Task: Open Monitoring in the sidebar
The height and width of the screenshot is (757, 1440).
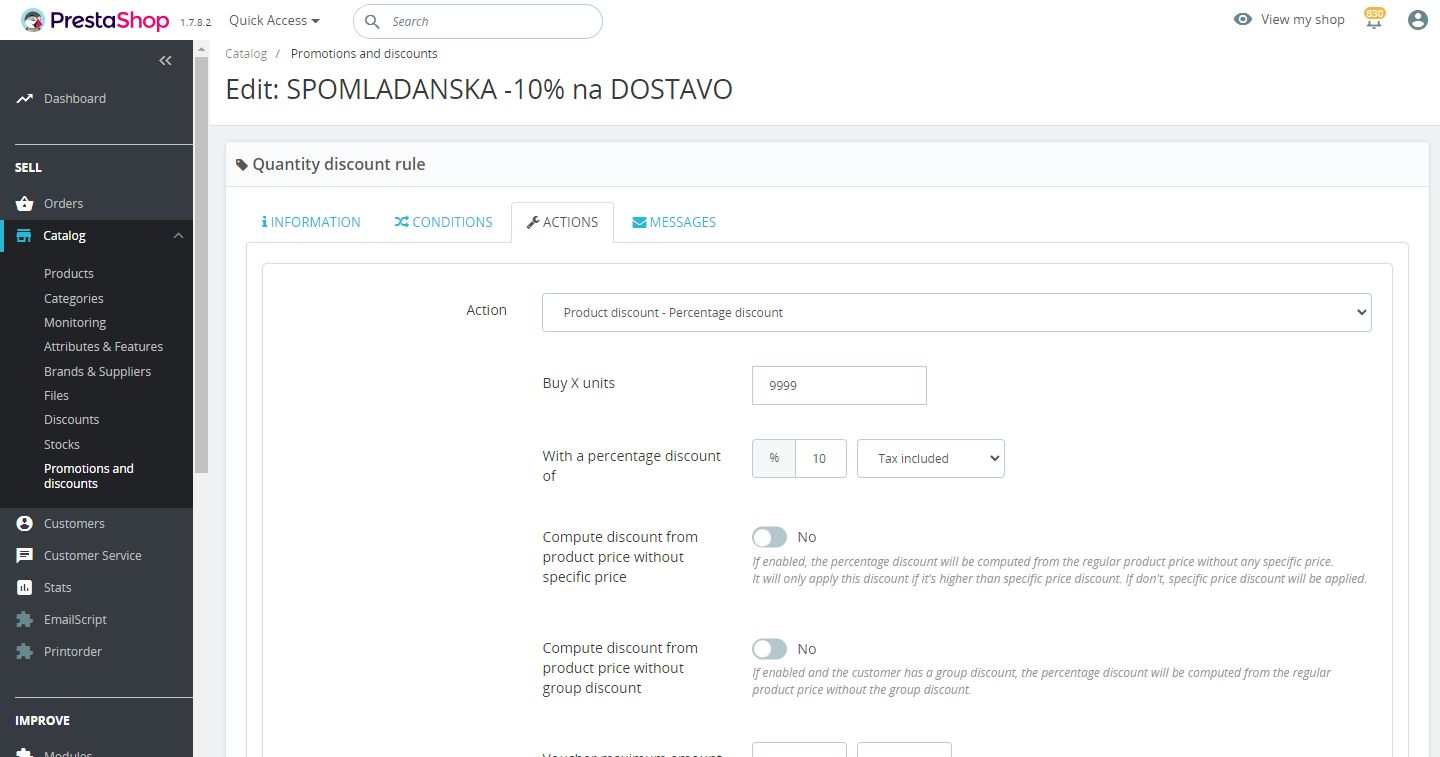Action: pyautogui.click(x=75, y=323)
